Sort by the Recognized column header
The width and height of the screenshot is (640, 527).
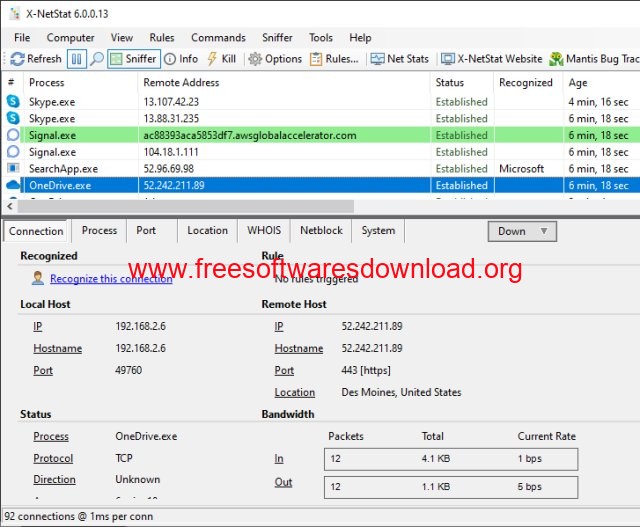pyautogui.click(x=529, y=82)
